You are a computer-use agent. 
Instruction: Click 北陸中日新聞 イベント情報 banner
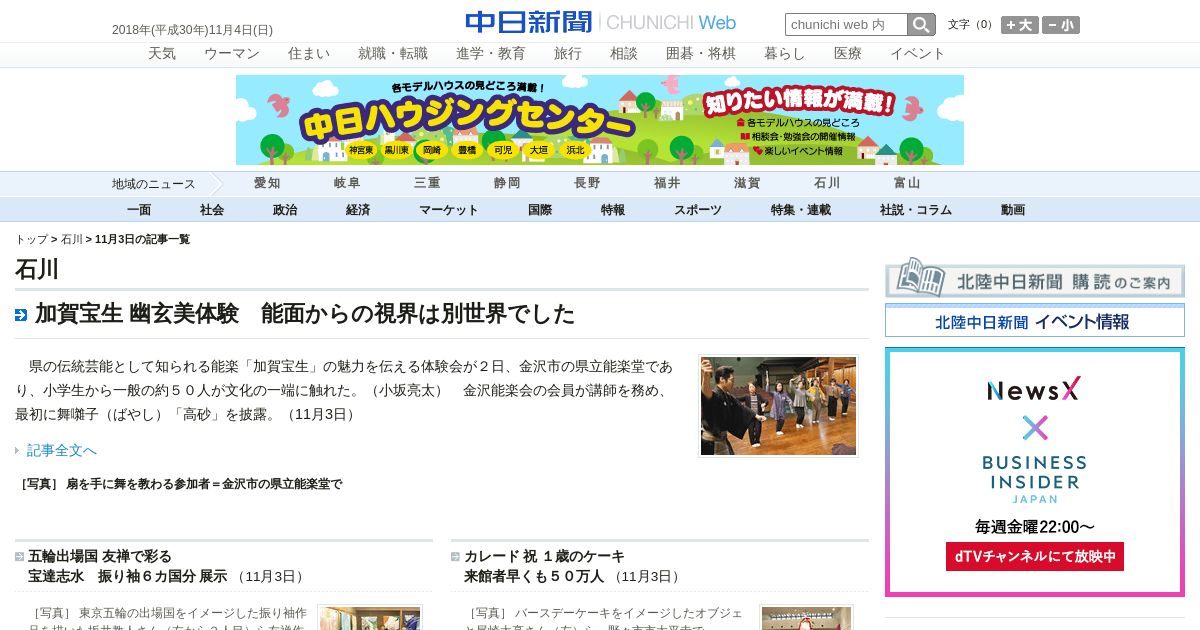[x=1035, y=322]
